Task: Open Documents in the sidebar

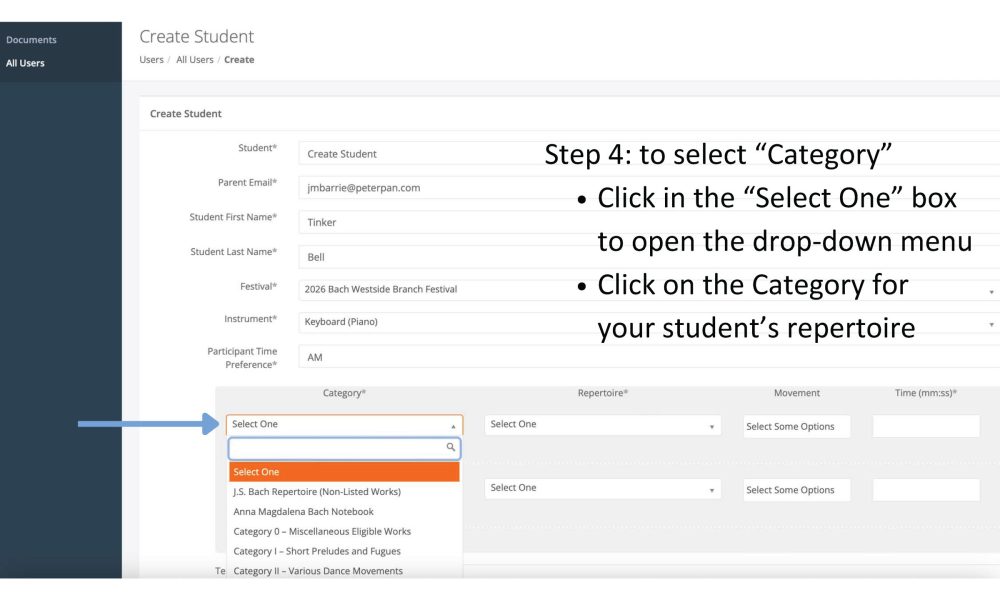Action: [x=31, y=40]
